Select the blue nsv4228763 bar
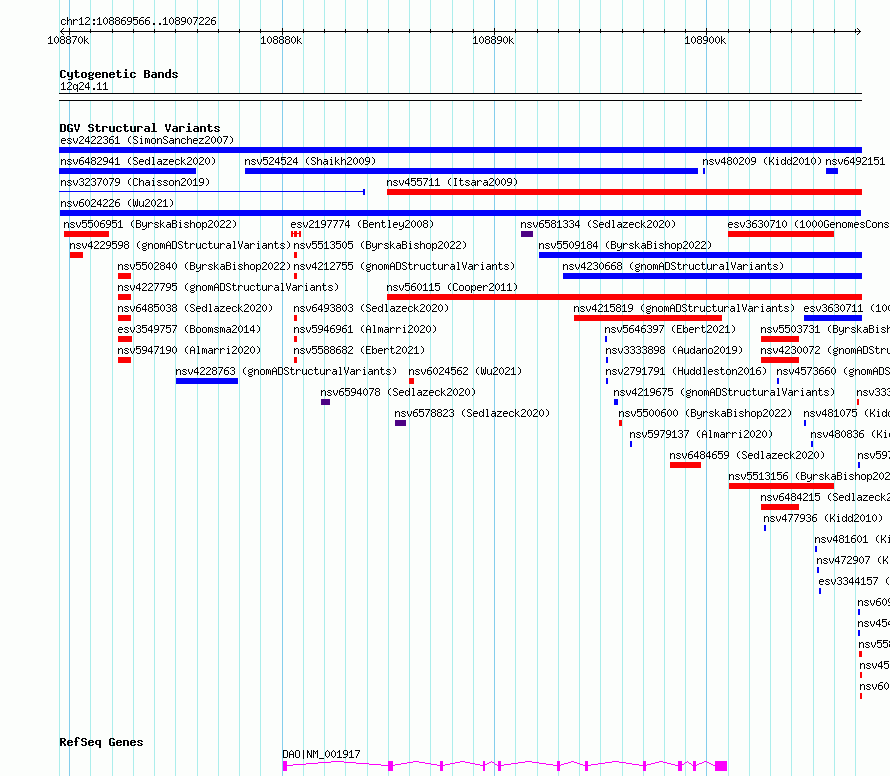The width and height of the screenshot is (890, 776). coord(207,381)
